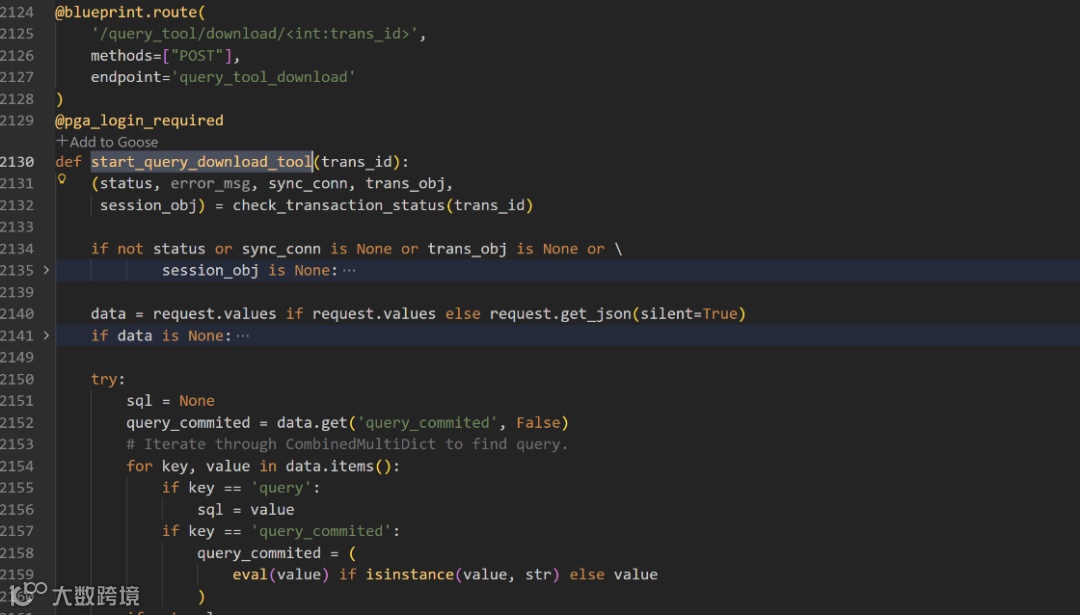Click 'query_tool_download' endpoint string
This screenshot has width=1080, height=615.
(263, 77)
